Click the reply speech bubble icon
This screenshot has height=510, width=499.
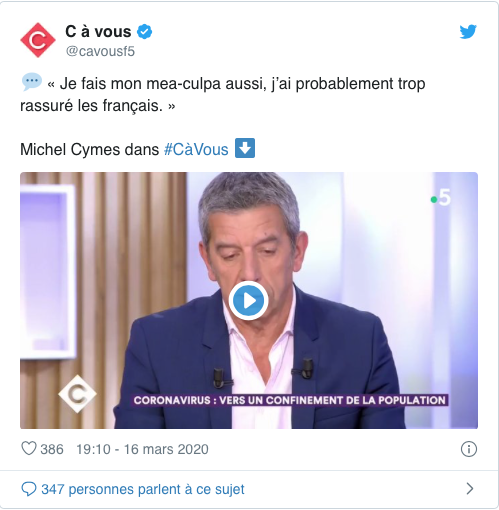(29, 489)
